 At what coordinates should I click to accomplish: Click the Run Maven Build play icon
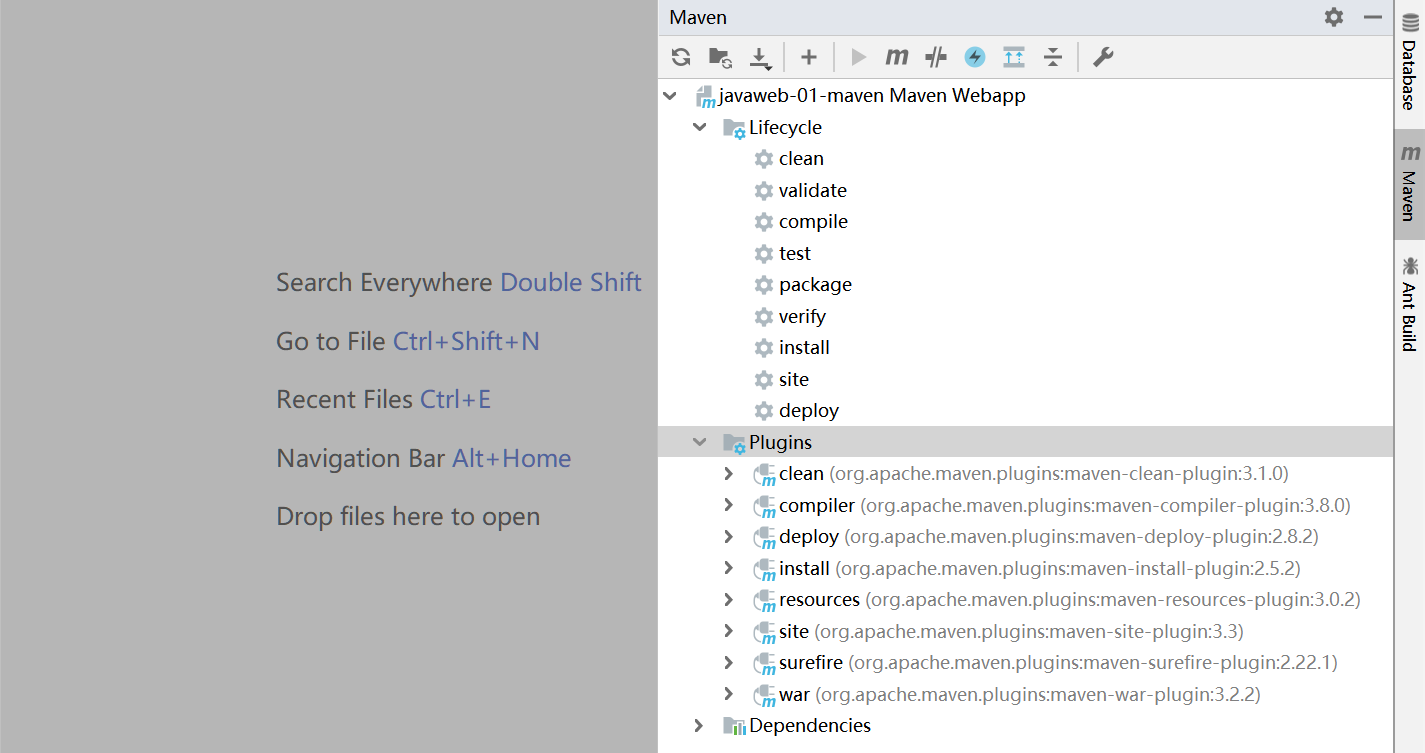click(858, 57)
